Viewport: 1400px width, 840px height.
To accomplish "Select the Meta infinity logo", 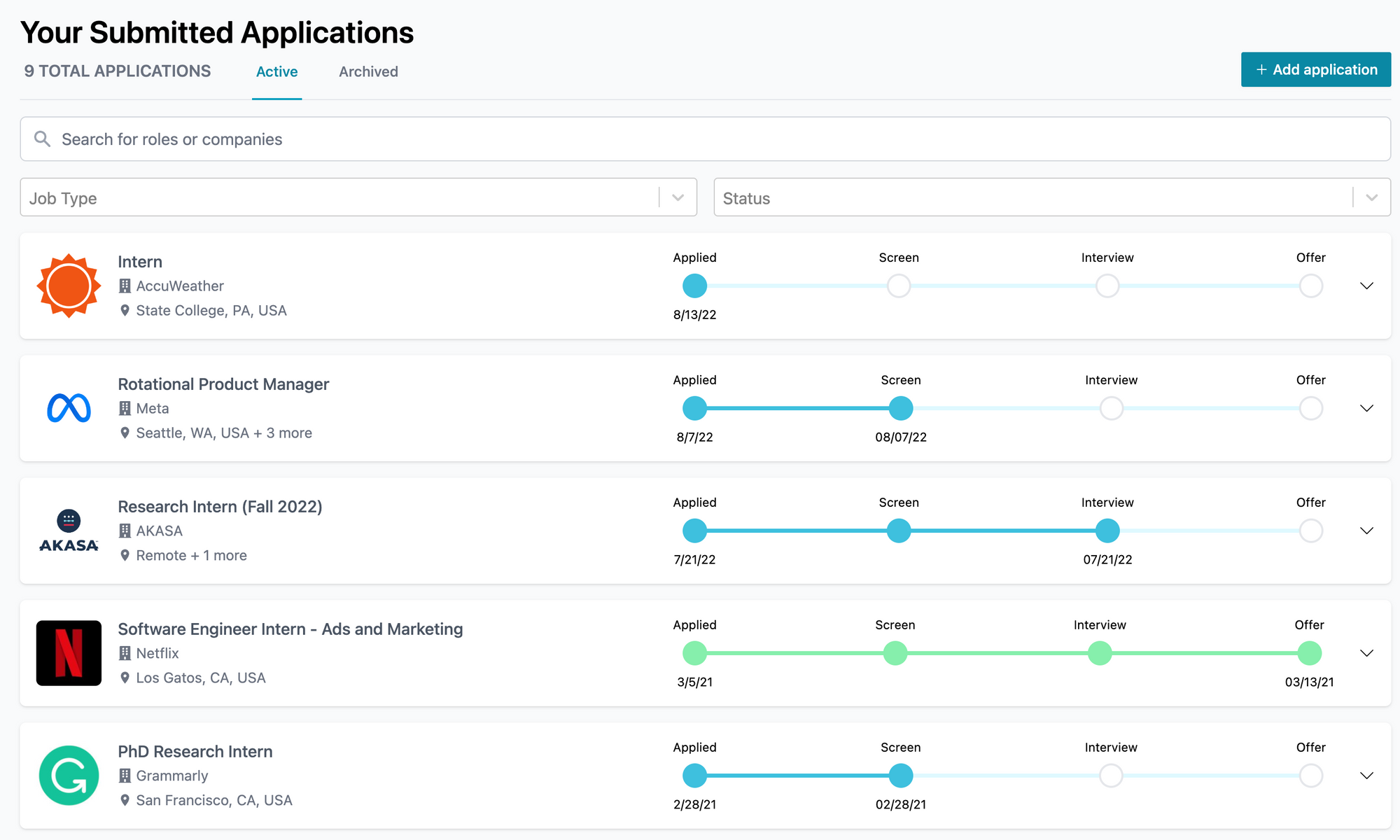I will click(68, 408).
